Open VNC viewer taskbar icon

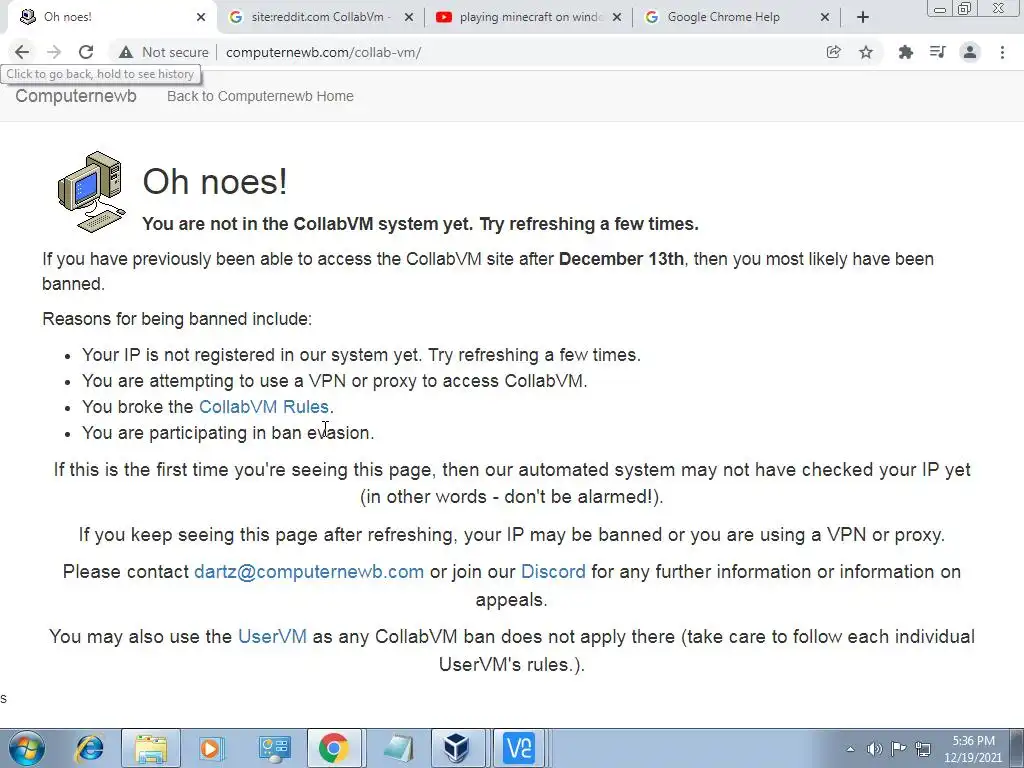(519, 748)
